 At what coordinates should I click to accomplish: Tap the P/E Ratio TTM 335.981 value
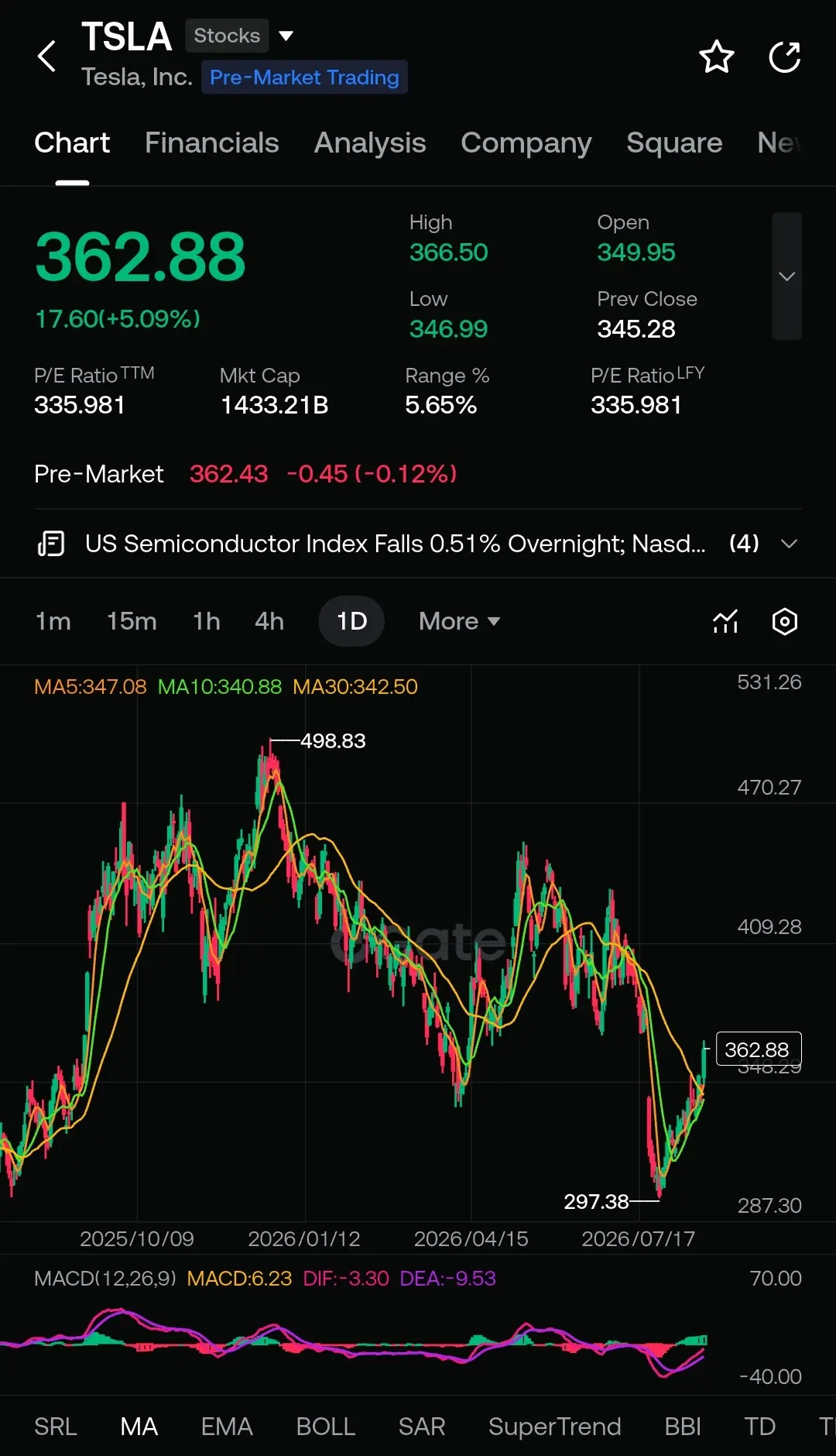[x=80, y=405]
